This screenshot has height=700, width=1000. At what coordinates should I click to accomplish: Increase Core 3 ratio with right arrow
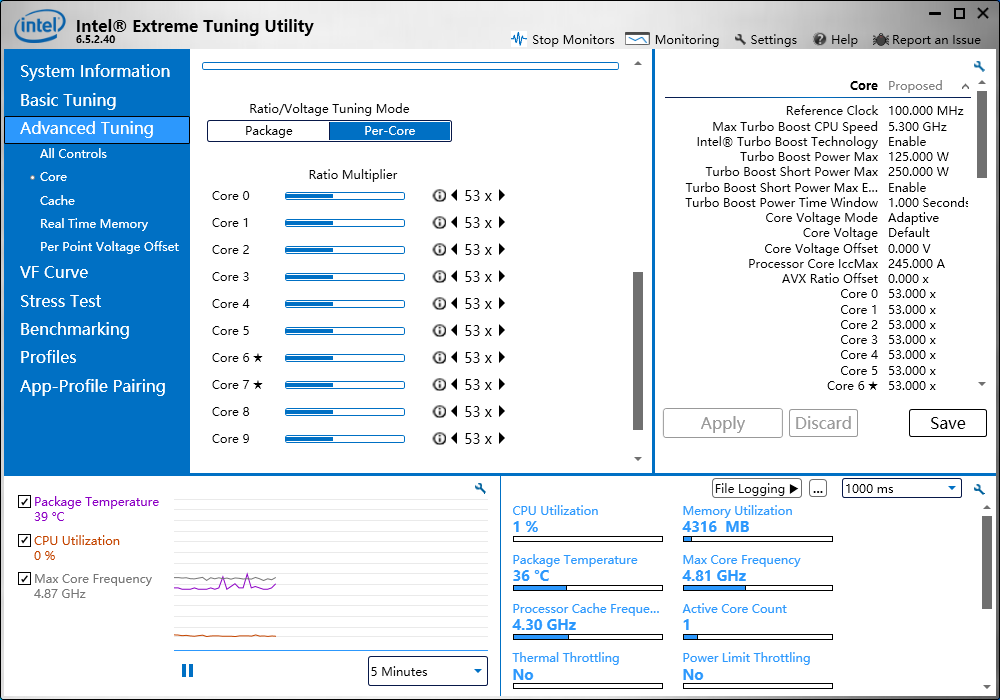(502, 277)
